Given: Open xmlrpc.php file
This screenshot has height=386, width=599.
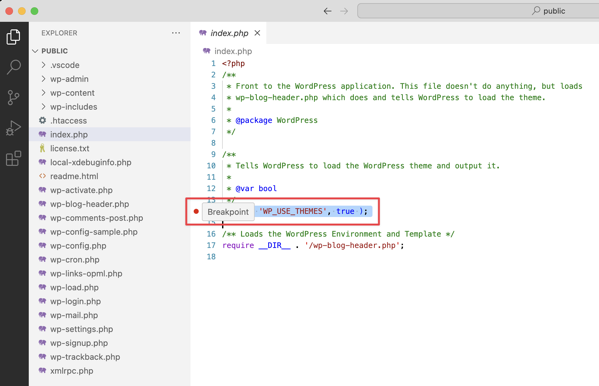Looking at the screenshot, I should (x=110, y=371).
